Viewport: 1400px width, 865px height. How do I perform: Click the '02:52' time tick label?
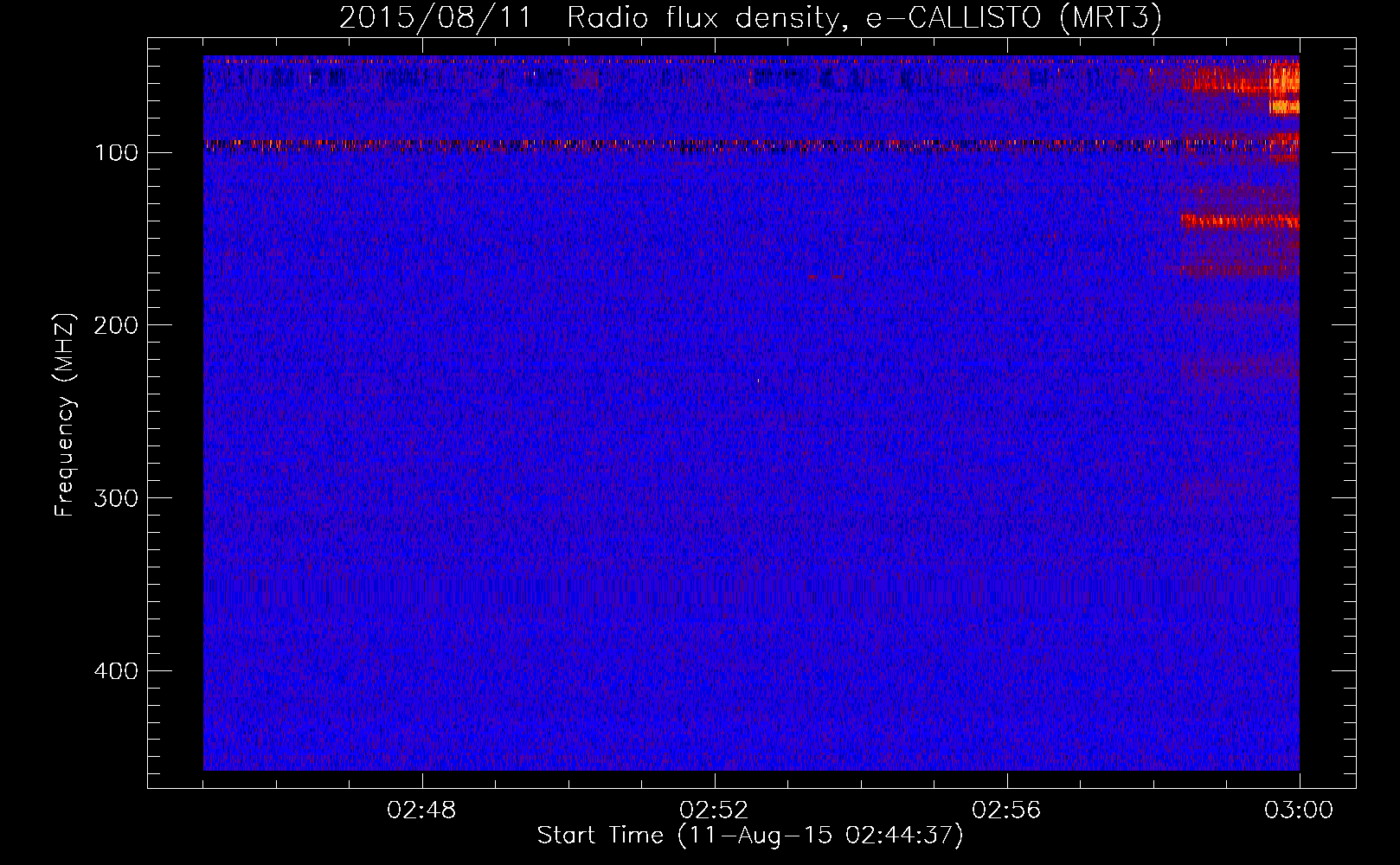pyautogui.click(x=714, y=811)
